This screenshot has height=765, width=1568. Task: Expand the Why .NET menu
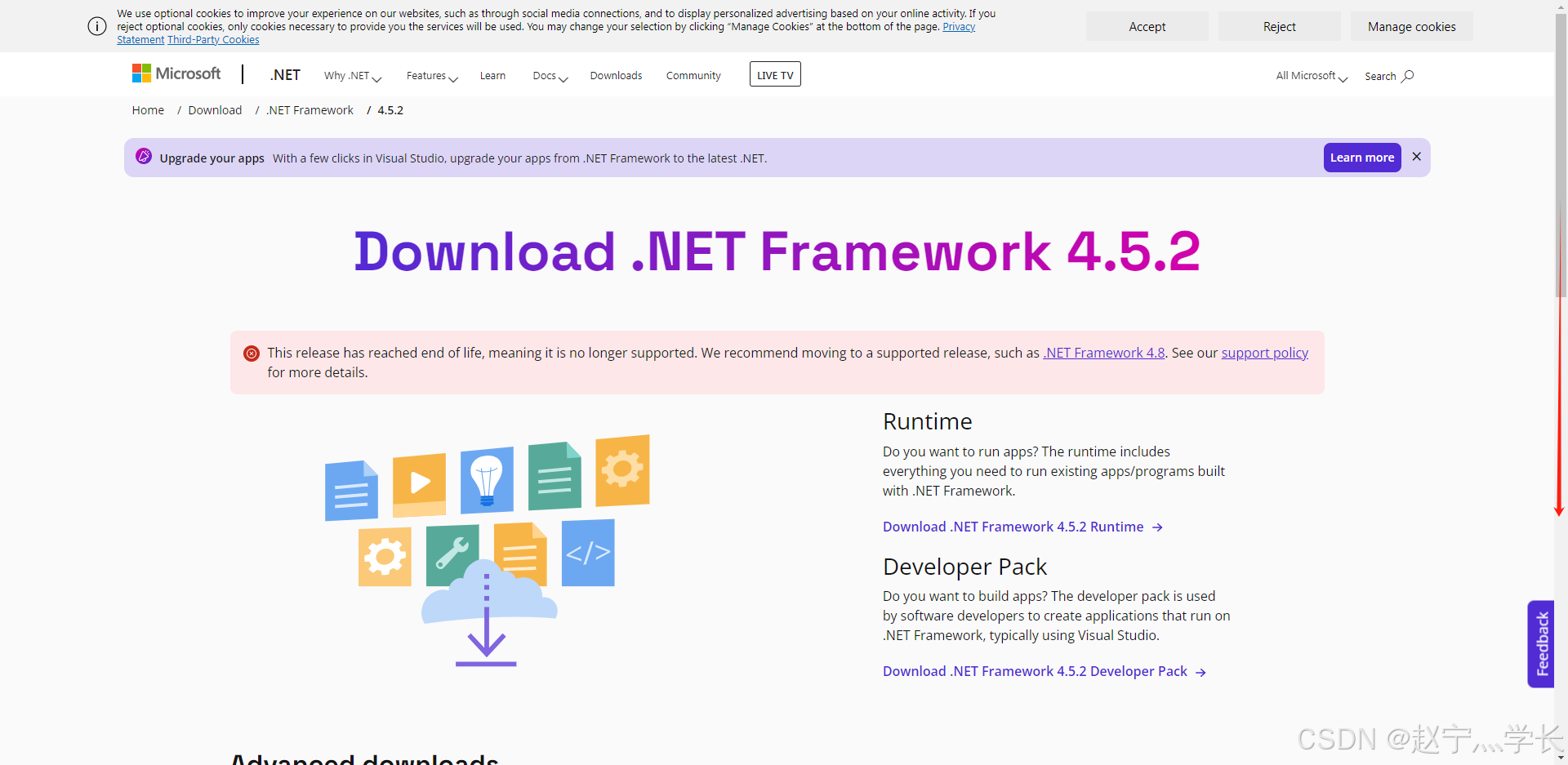(x=353, y=76)
